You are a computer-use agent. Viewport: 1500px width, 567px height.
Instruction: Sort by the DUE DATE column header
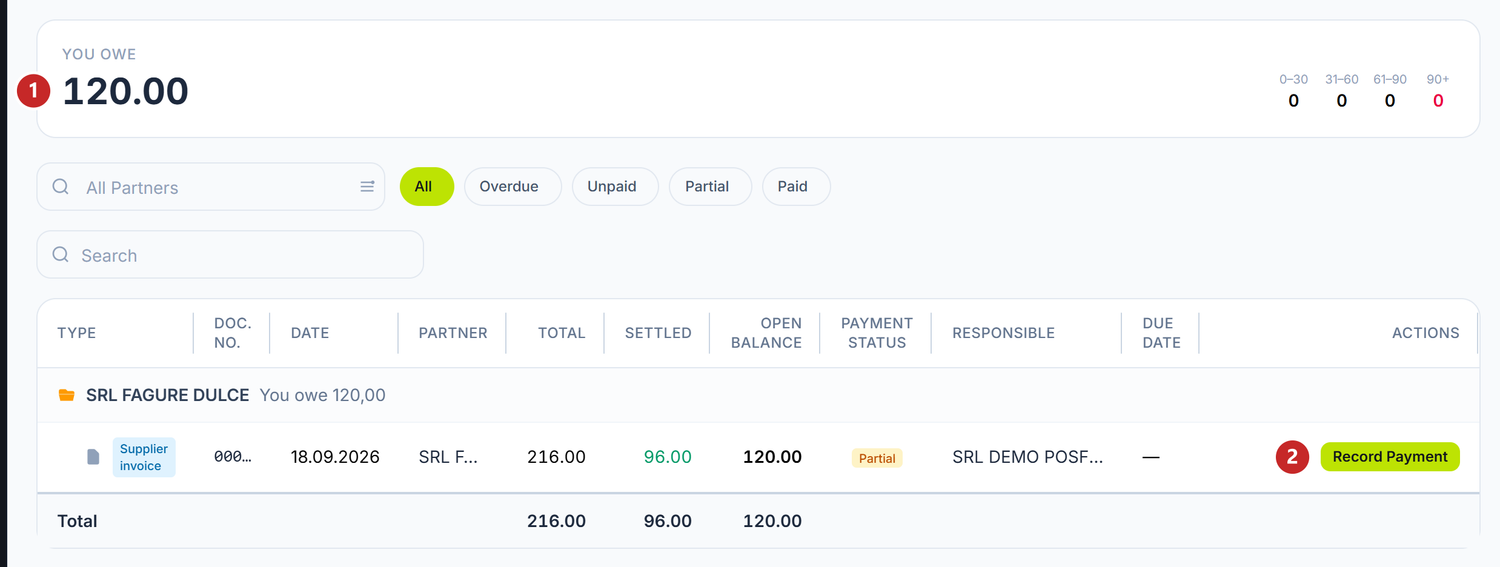(x=1161, y=333)
